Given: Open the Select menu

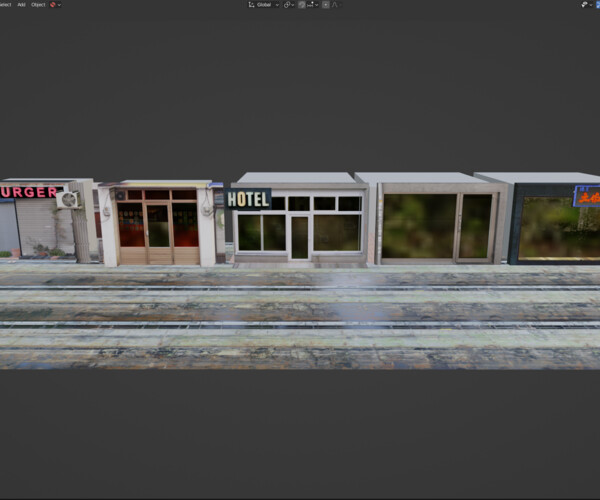Looking at the screenshot, I should 5,5.
